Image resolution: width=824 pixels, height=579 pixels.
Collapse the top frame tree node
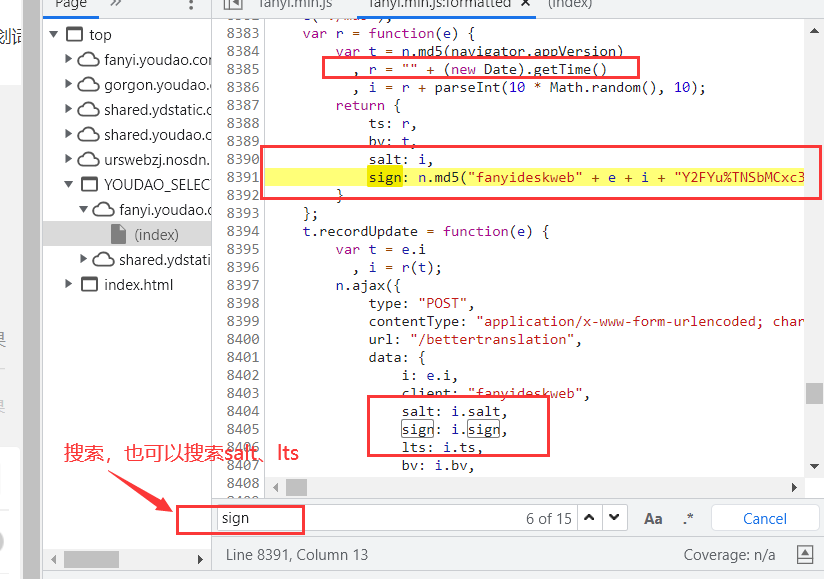coord(51,35)
